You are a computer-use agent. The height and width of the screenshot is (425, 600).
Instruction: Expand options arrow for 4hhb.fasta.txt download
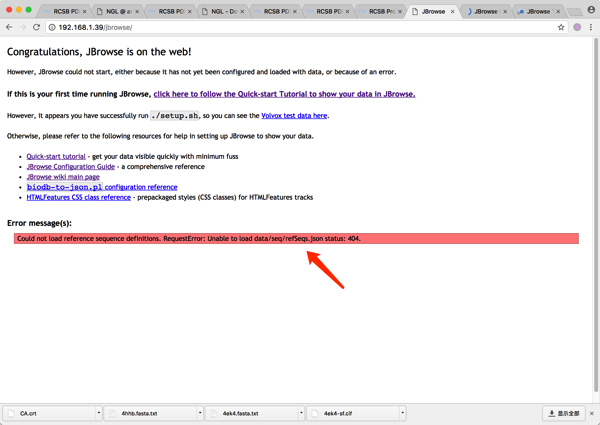(200, 413)
